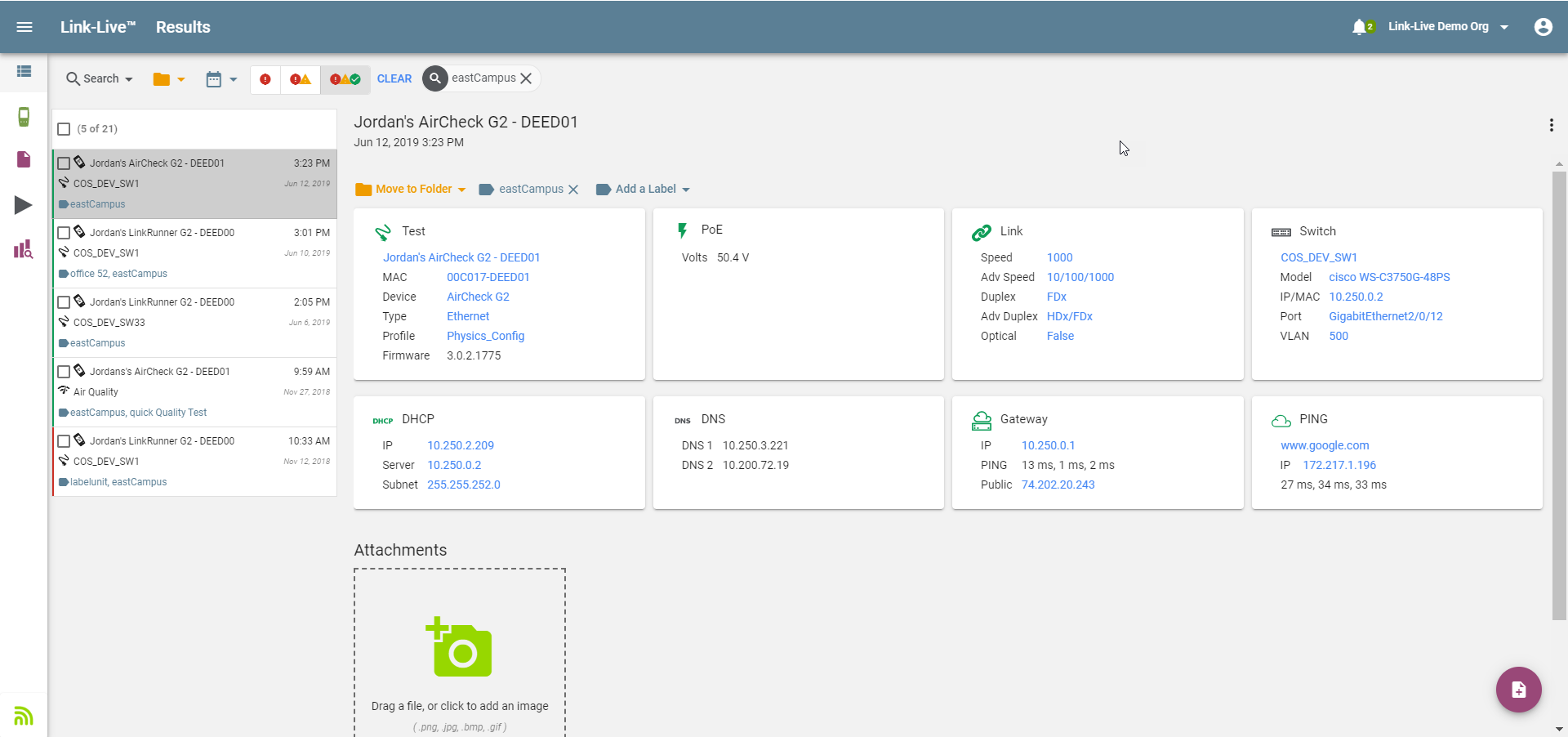Open the Move to Folder dropdown
Viewport: 1568px width, 737px height.
click(411, 190)
